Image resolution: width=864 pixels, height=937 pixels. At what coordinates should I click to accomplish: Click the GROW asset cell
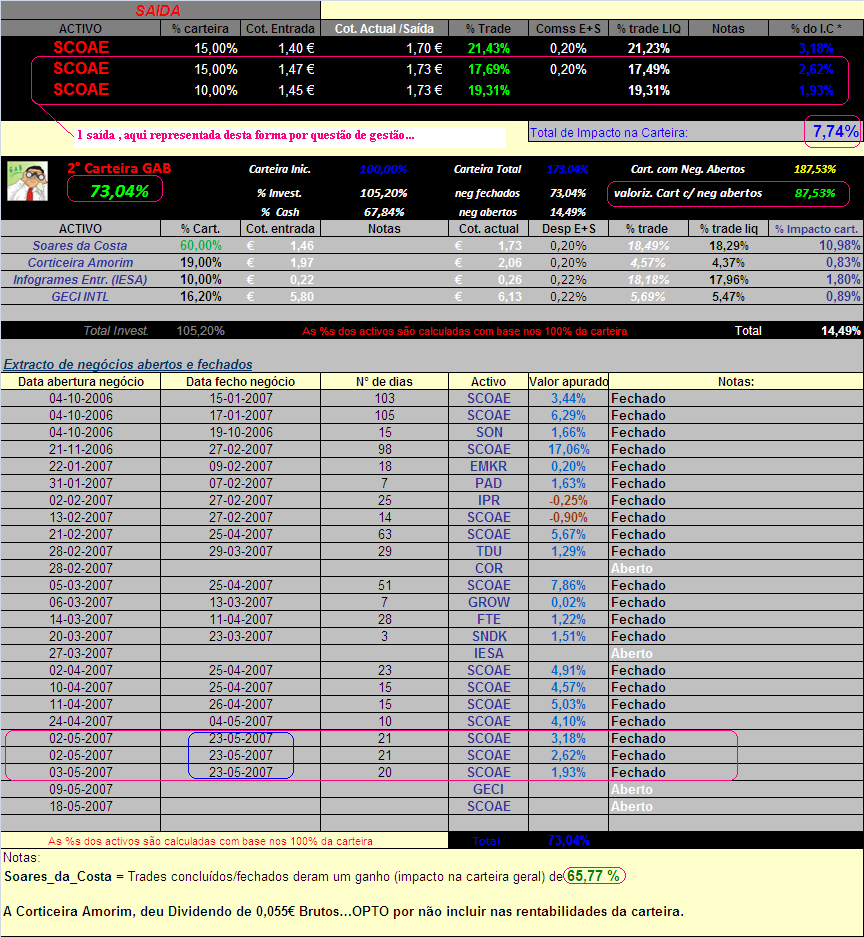tap(489, 602)
